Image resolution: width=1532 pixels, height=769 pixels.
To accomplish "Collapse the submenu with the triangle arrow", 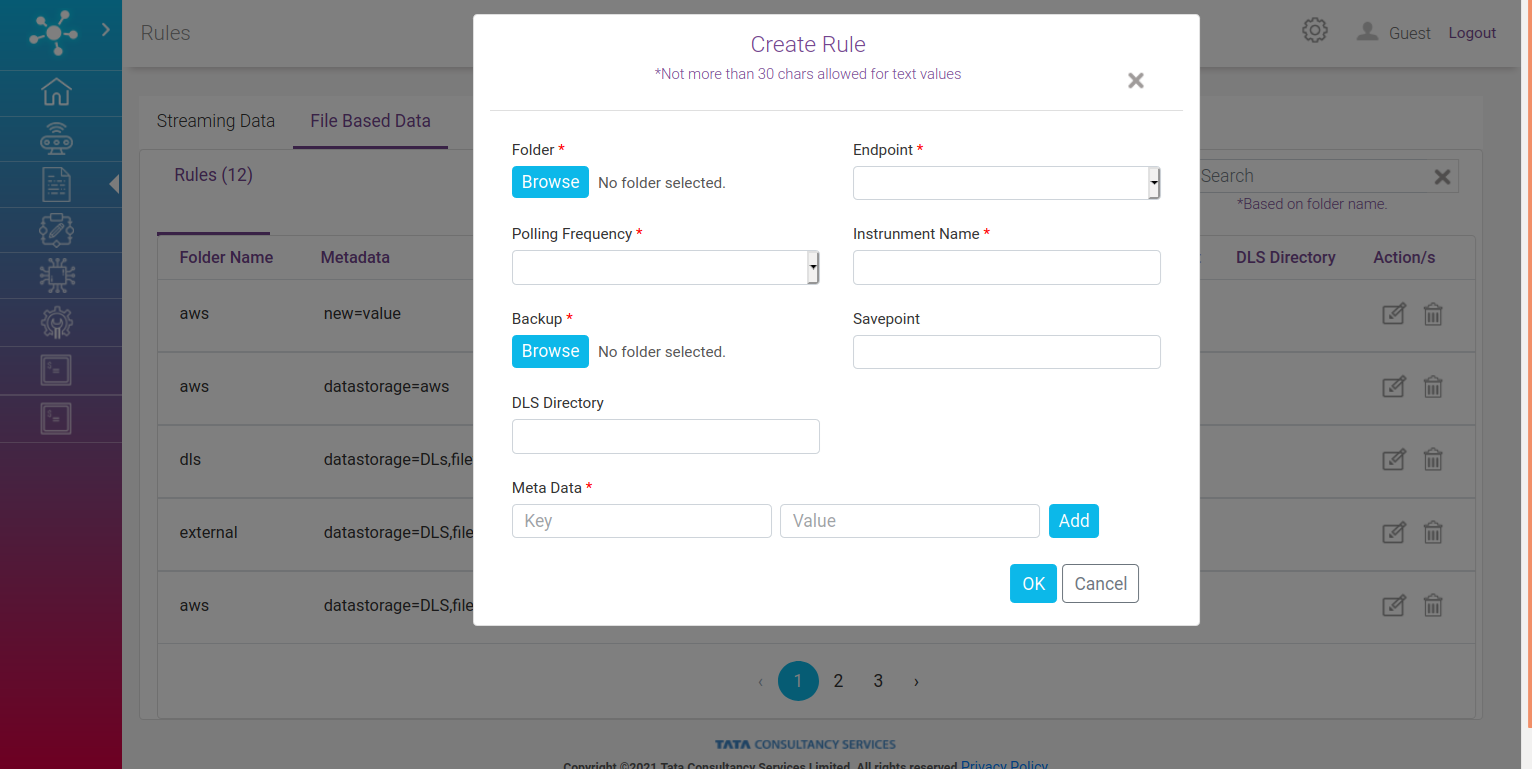I will pos(114,184).
